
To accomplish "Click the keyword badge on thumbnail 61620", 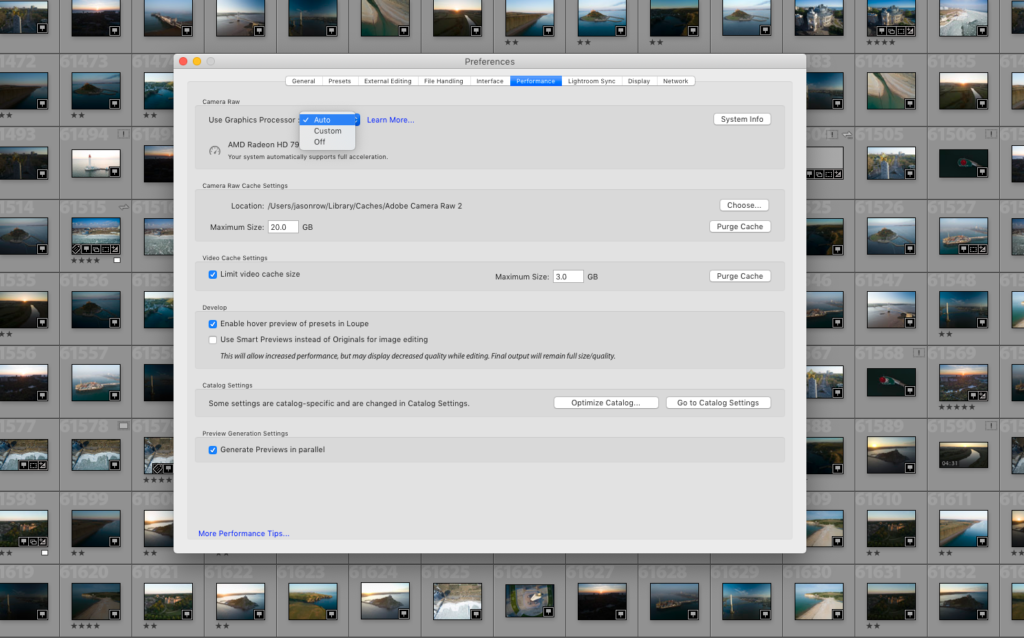I will pyautogui.click(x=114, y=614).
